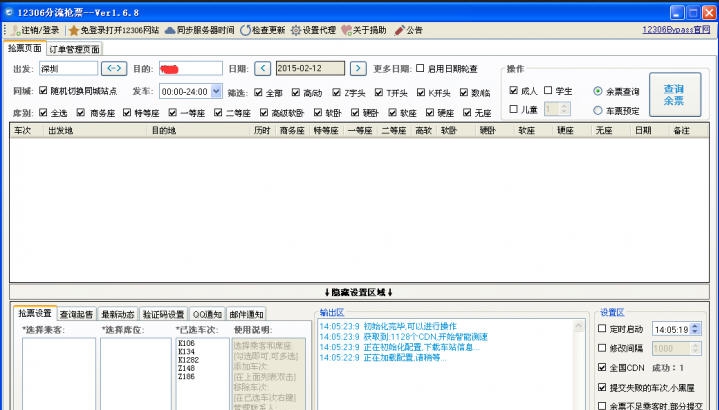
Task: Enable 定时启动 checkbox
Action: [x=602, y=329]
